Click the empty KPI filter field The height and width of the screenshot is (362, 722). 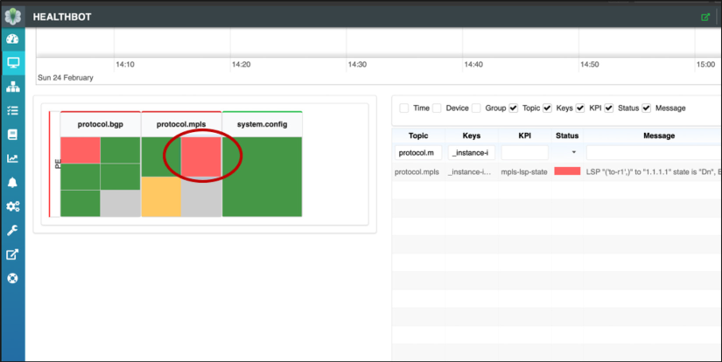(x=524, y=152)
